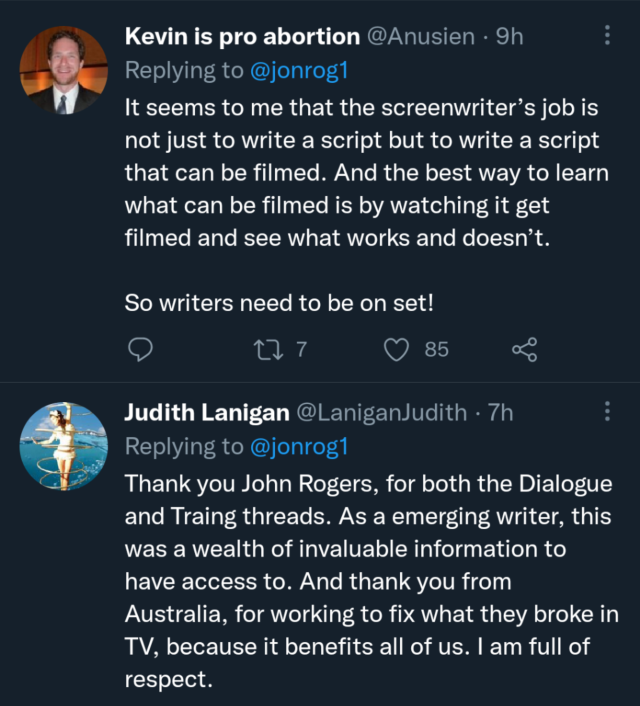Screen dimensions: 640x706
Task: Open more options on Judith Lanigan's tweet
Action: (x=607, y=412)
